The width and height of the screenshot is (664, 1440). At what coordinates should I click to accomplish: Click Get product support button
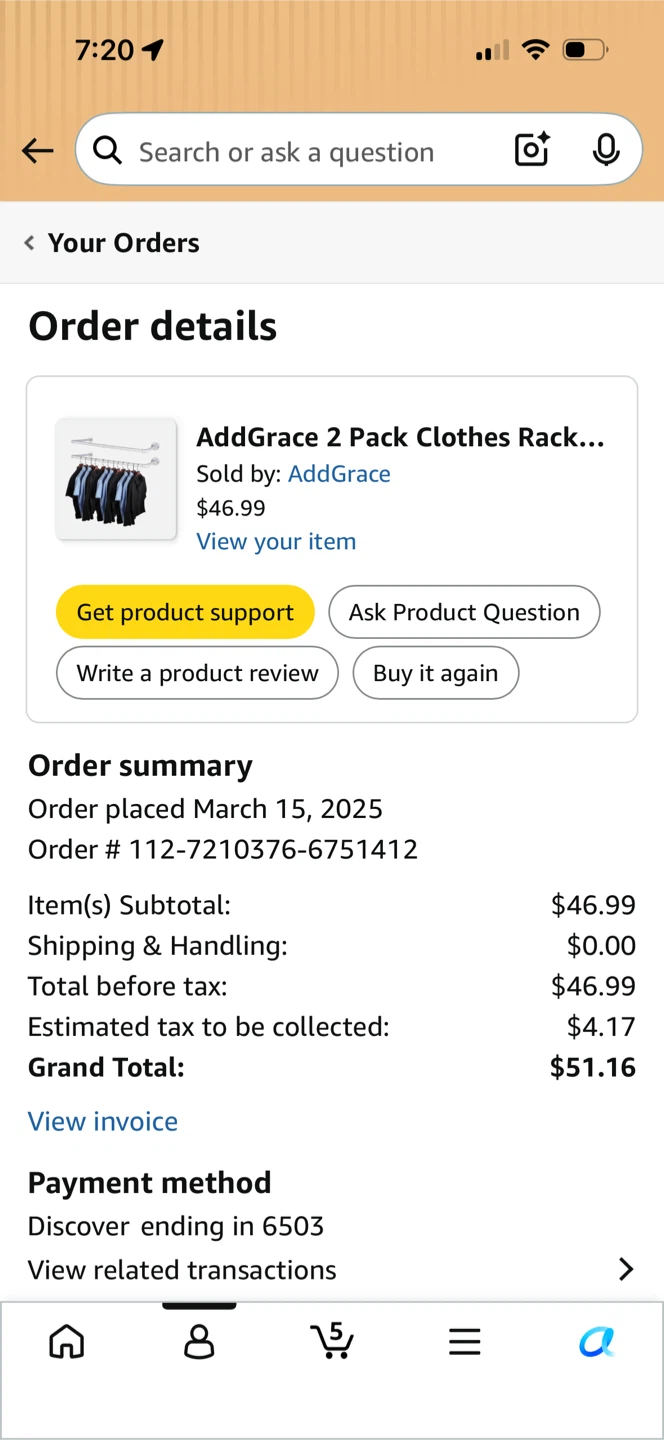pos(185,612)
